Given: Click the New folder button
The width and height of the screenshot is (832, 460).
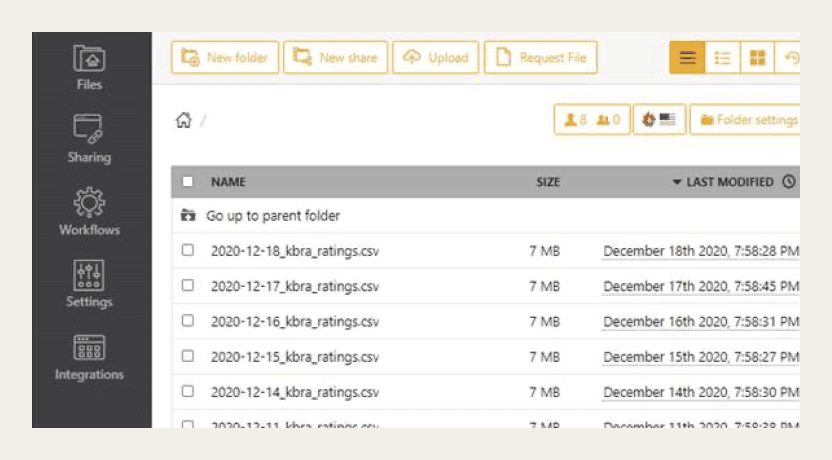Looking at the screenshot, I should (x=225, y=57).
